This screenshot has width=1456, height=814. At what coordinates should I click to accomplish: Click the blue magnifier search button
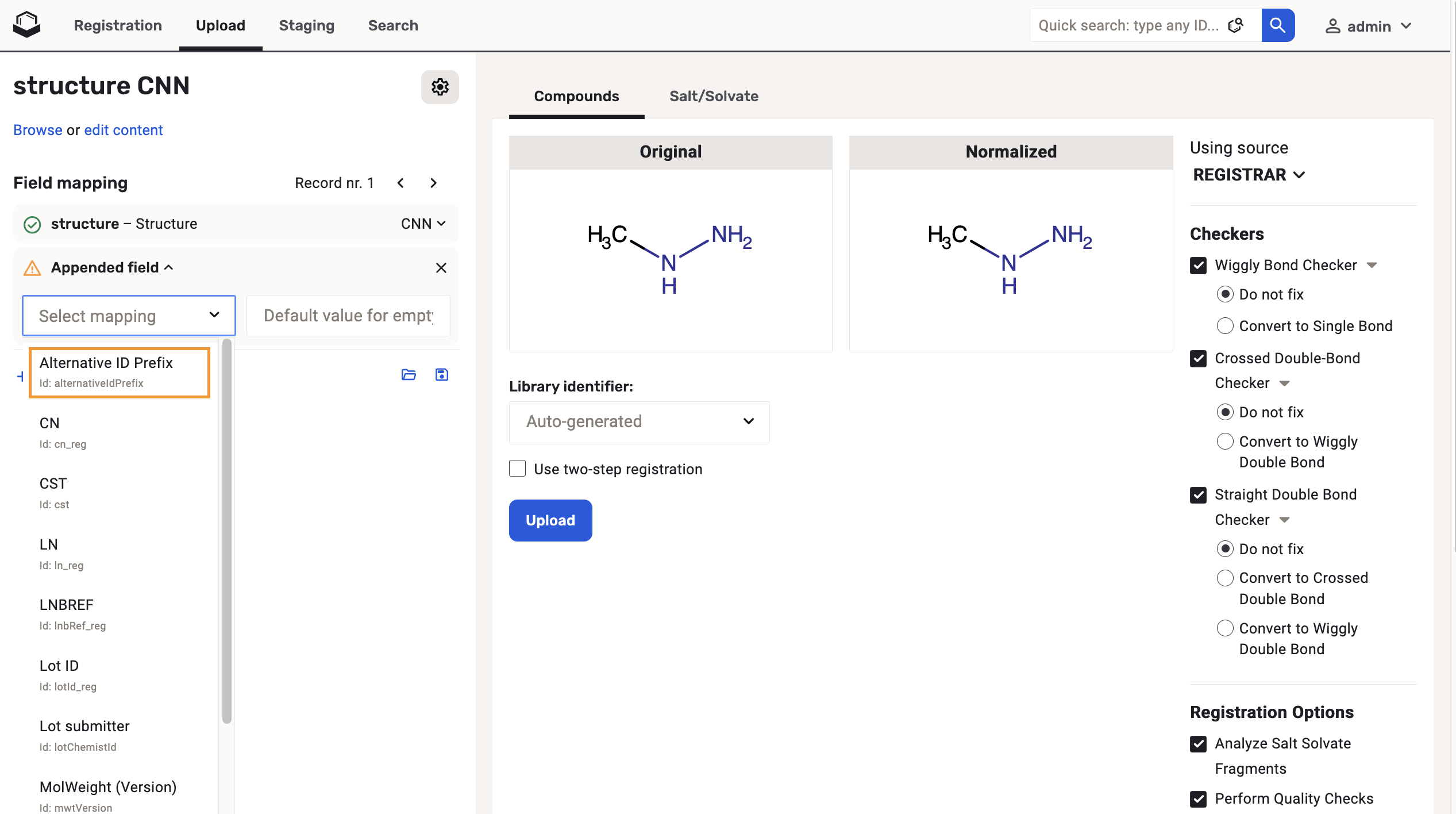point(1277,25)
